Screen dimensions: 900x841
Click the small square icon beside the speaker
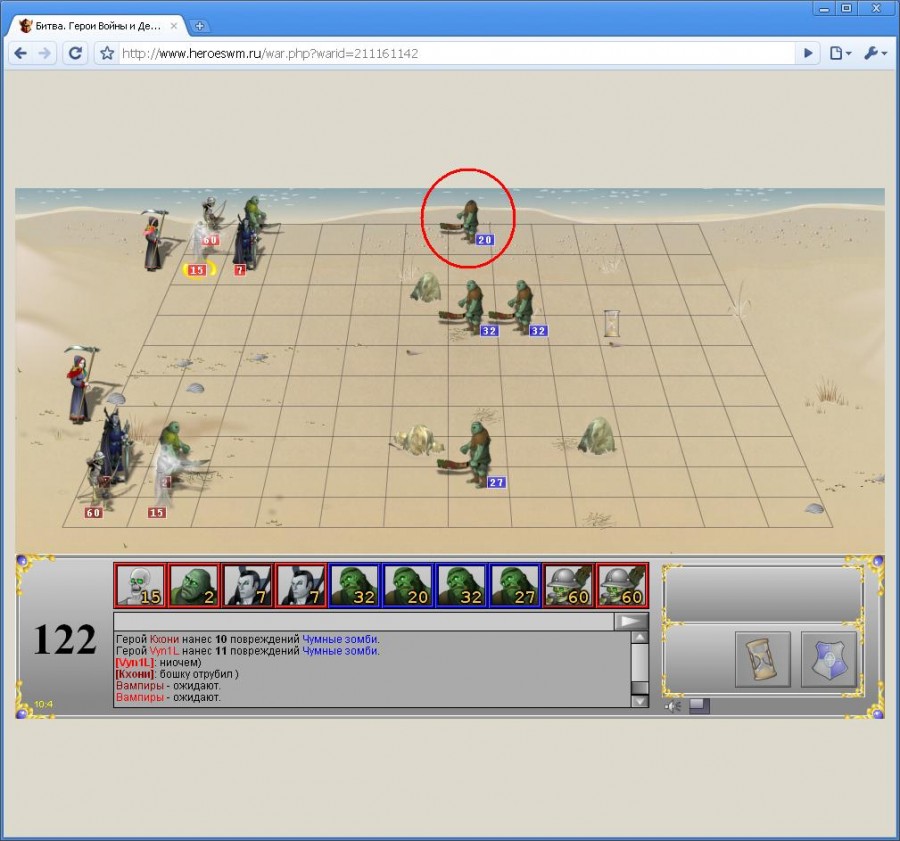699,706
